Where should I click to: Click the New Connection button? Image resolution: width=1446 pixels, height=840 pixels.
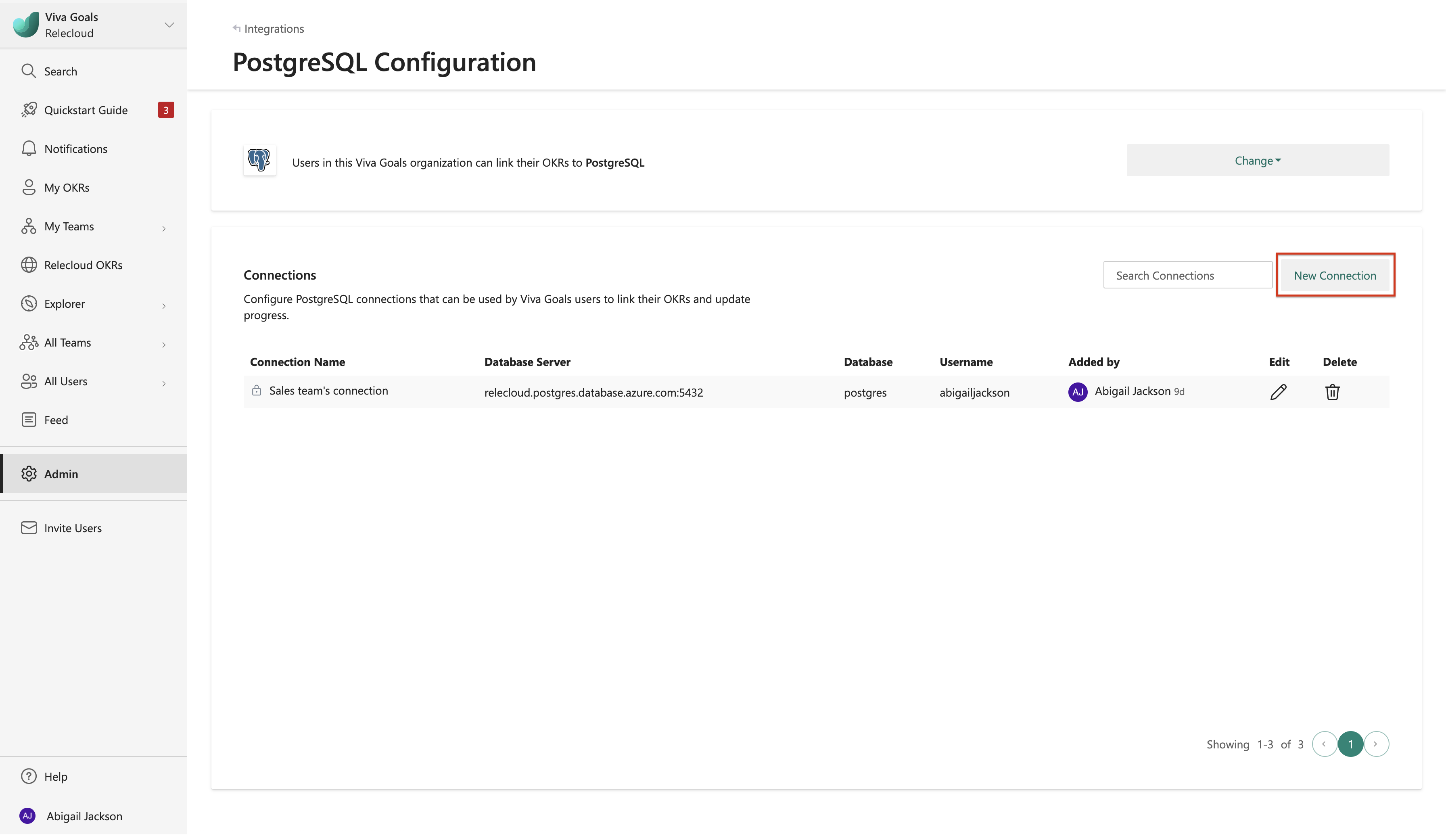pyautogui.click(x=1335, y=275)
